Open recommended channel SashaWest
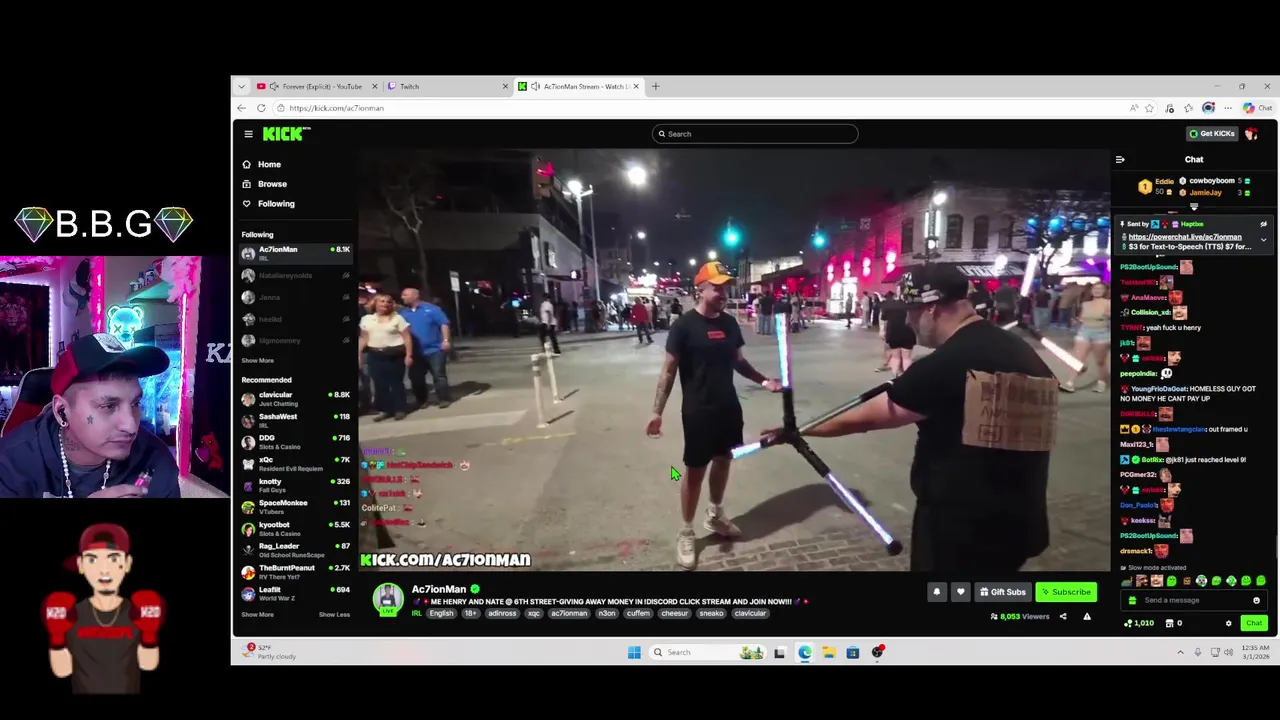The width and height of the screenshot is (1280, 720). pos(296,419)
